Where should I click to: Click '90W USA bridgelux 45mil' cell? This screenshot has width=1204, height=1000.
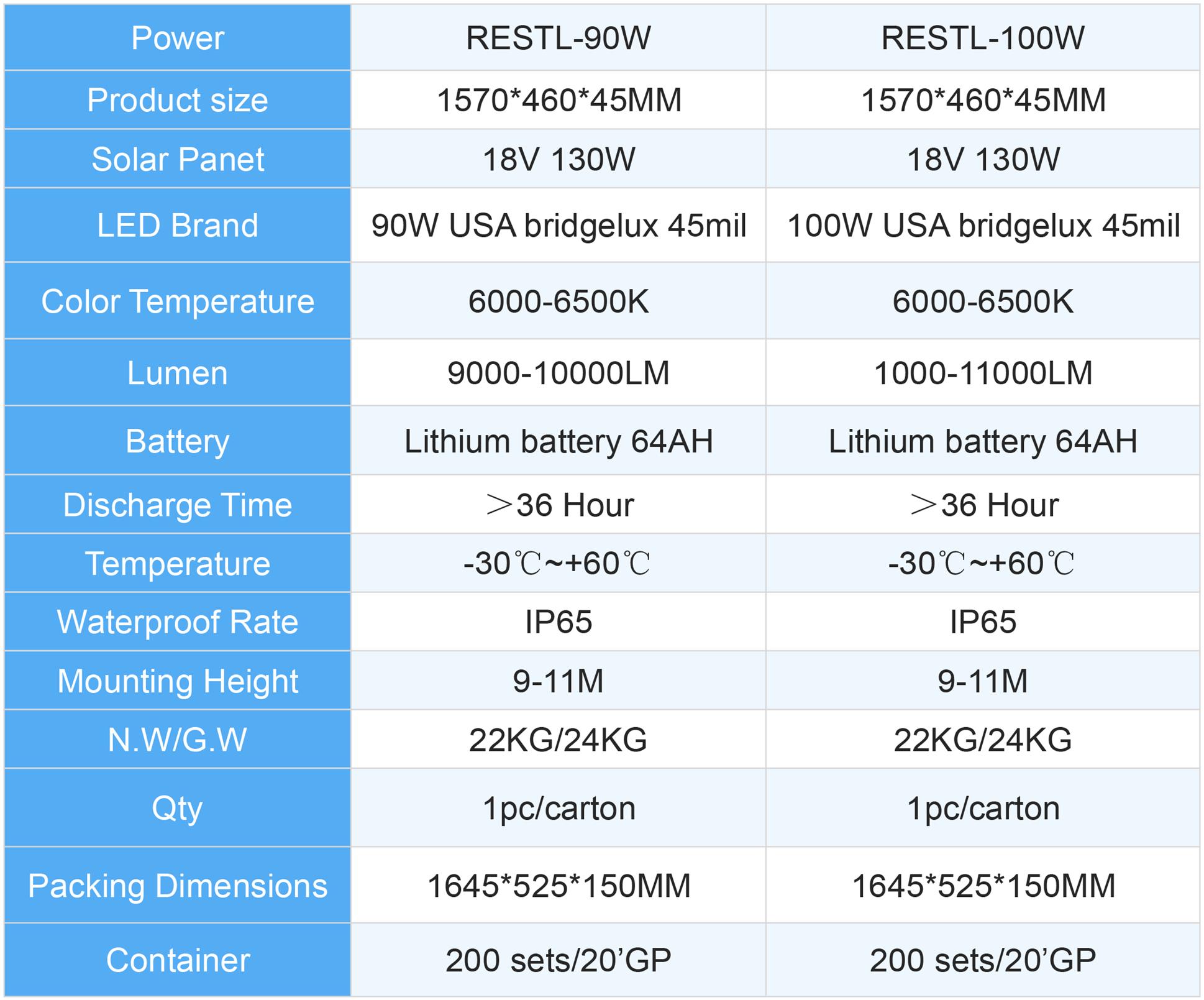(558, 225)
